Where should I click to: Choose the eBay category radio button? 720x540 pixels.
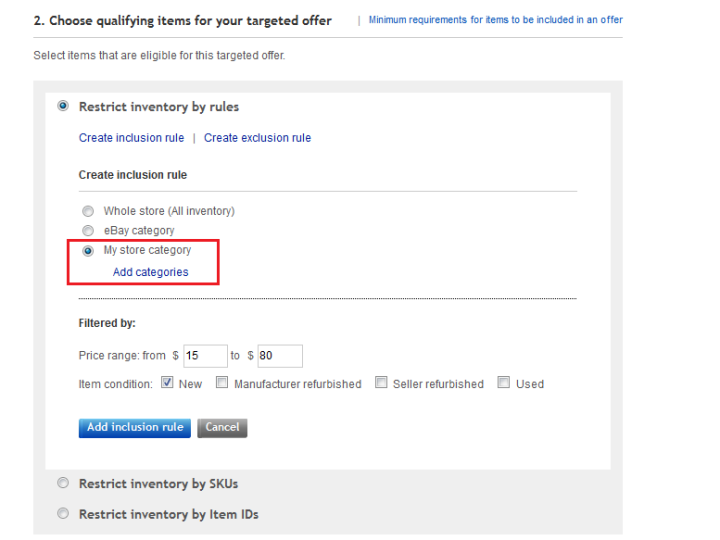coord(88,230)
